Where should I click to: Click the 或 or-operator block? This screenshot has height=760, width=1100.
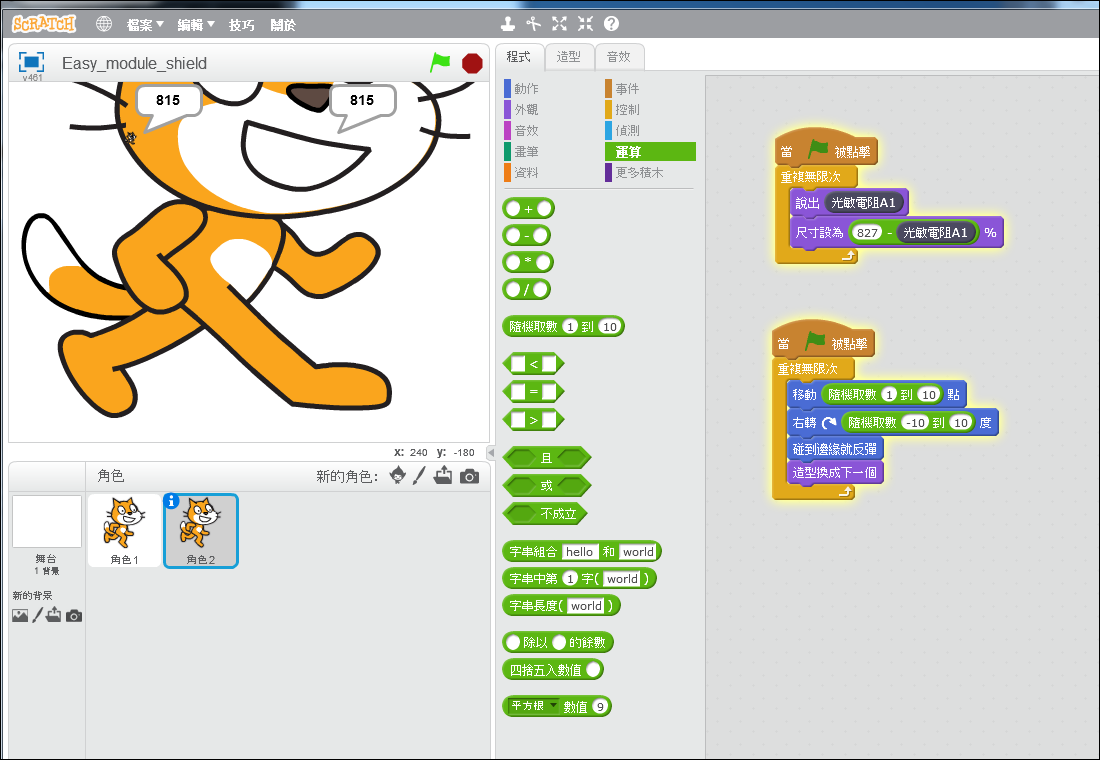[546, 485]
